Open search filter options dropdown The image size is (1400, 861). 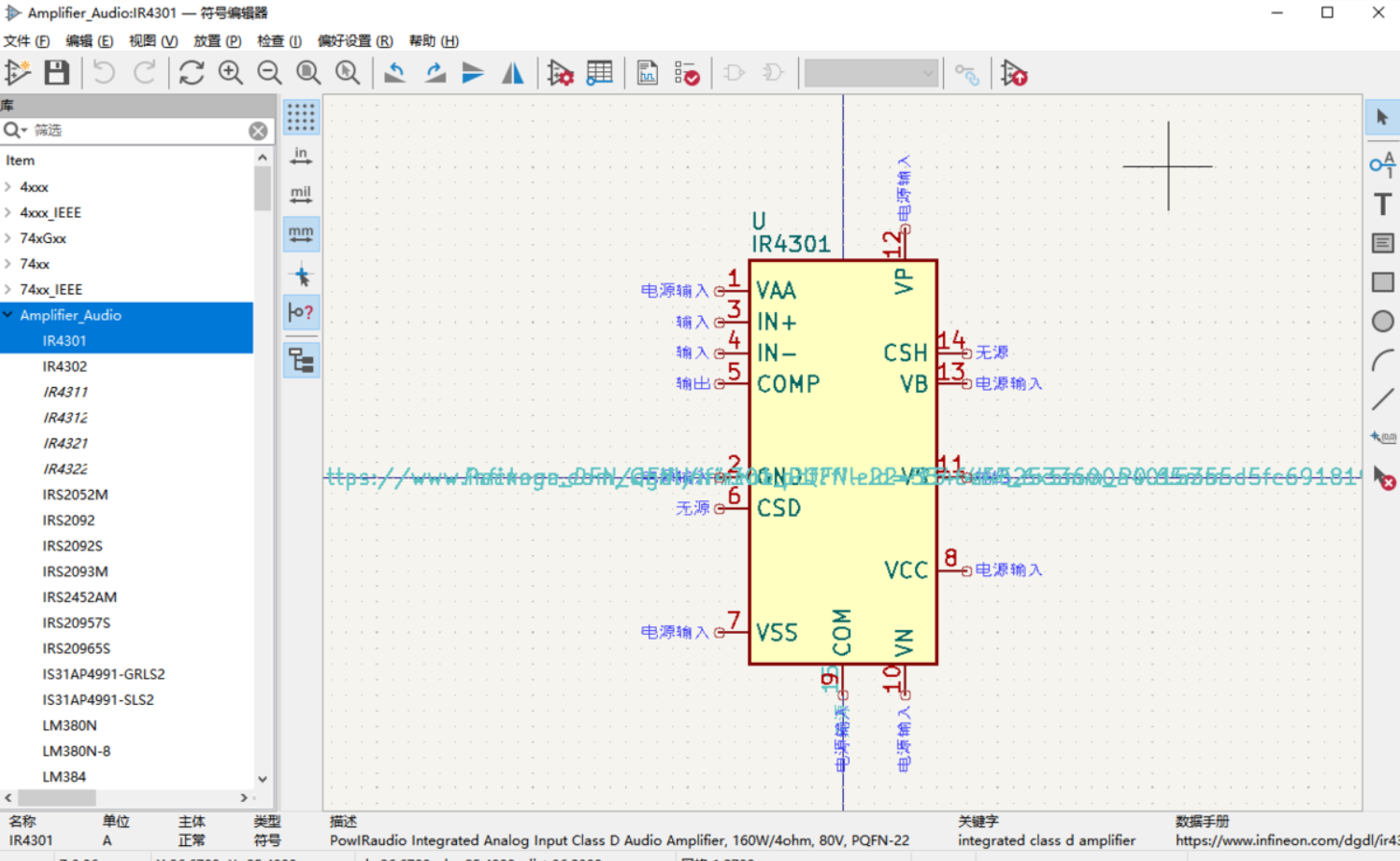tap(15, 130)
